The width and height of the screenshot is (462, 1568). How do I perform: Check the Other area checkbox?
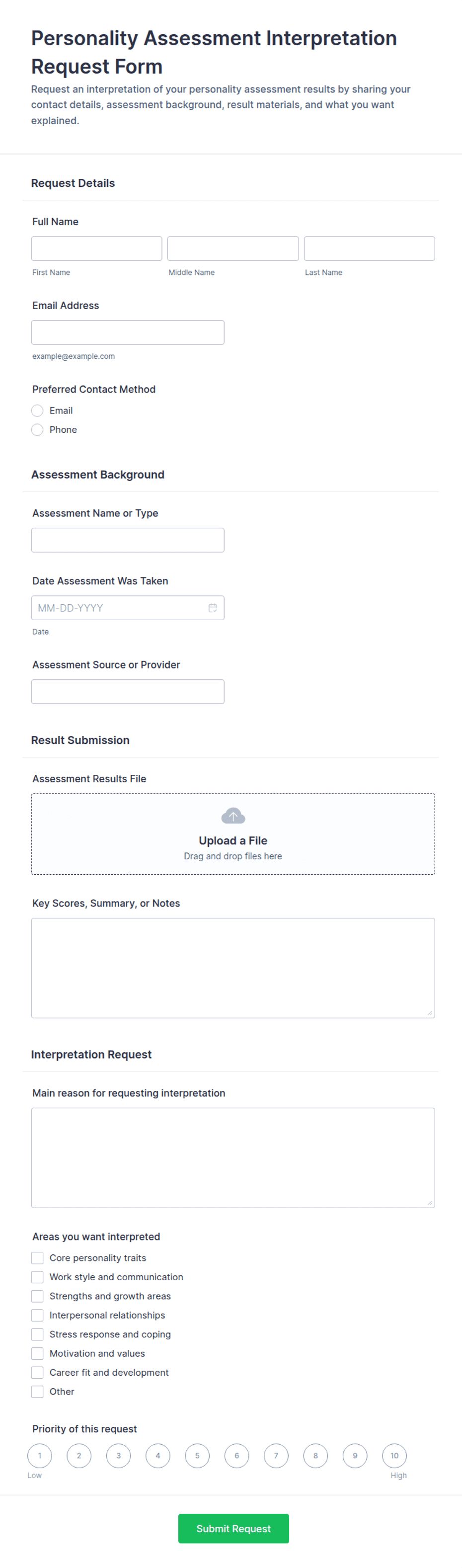tap(37, 1392)
